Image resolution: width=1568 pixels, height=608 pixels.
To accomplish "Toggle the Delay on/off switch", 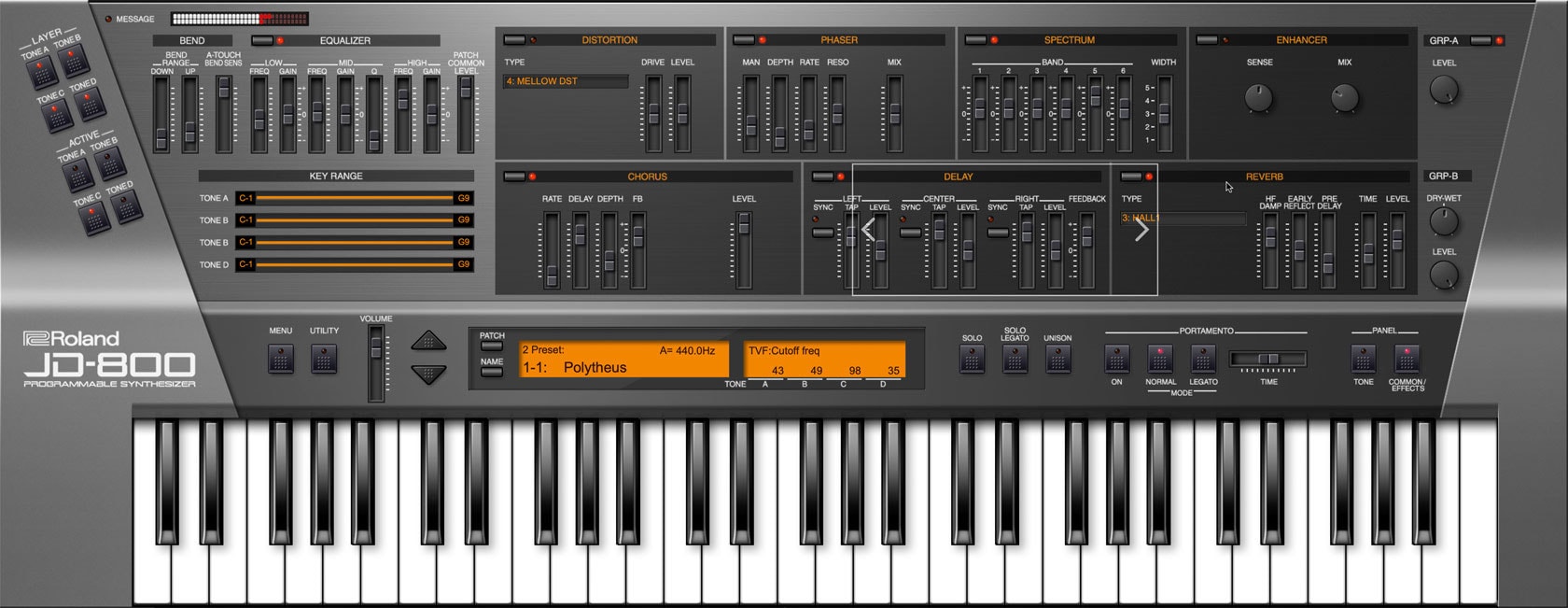I will coord(823,177).
